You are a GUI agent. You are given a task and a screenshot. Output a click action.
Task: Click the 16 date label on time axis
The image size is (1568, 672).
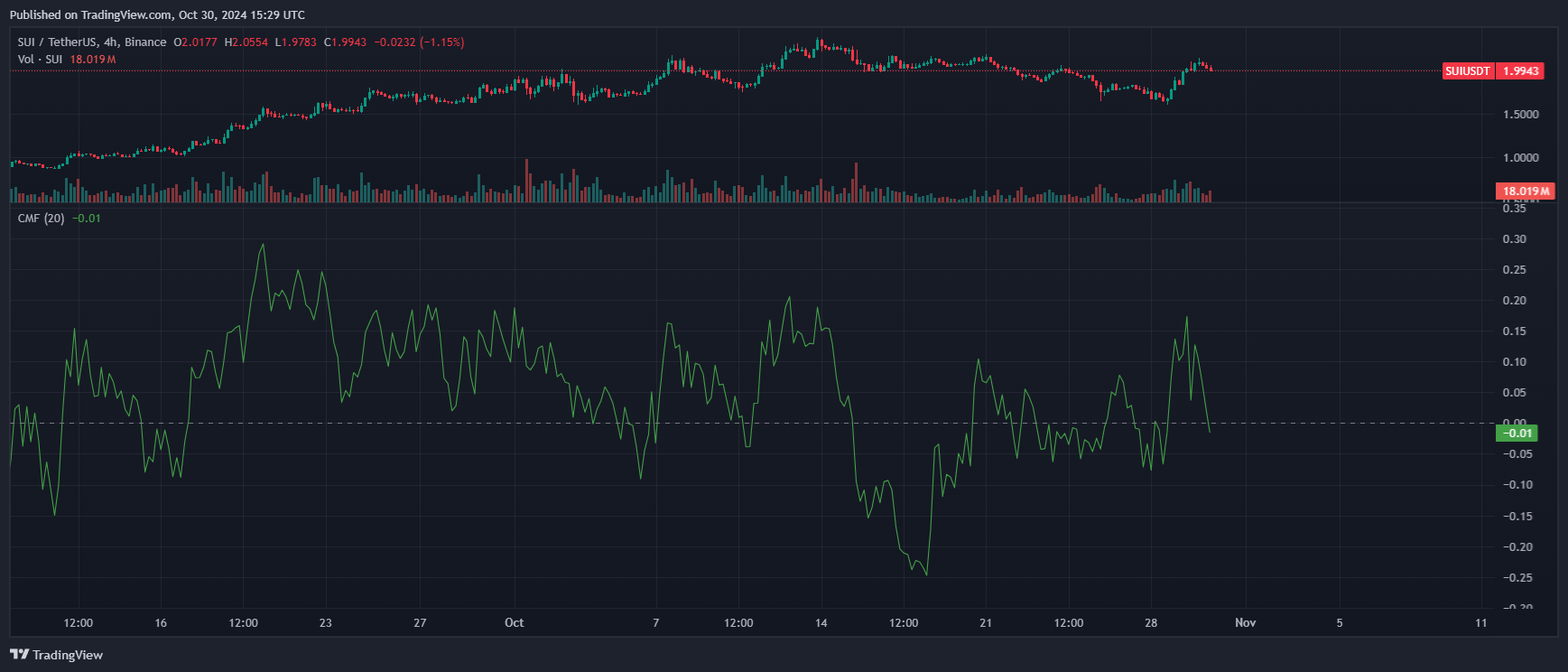[161, 622]
